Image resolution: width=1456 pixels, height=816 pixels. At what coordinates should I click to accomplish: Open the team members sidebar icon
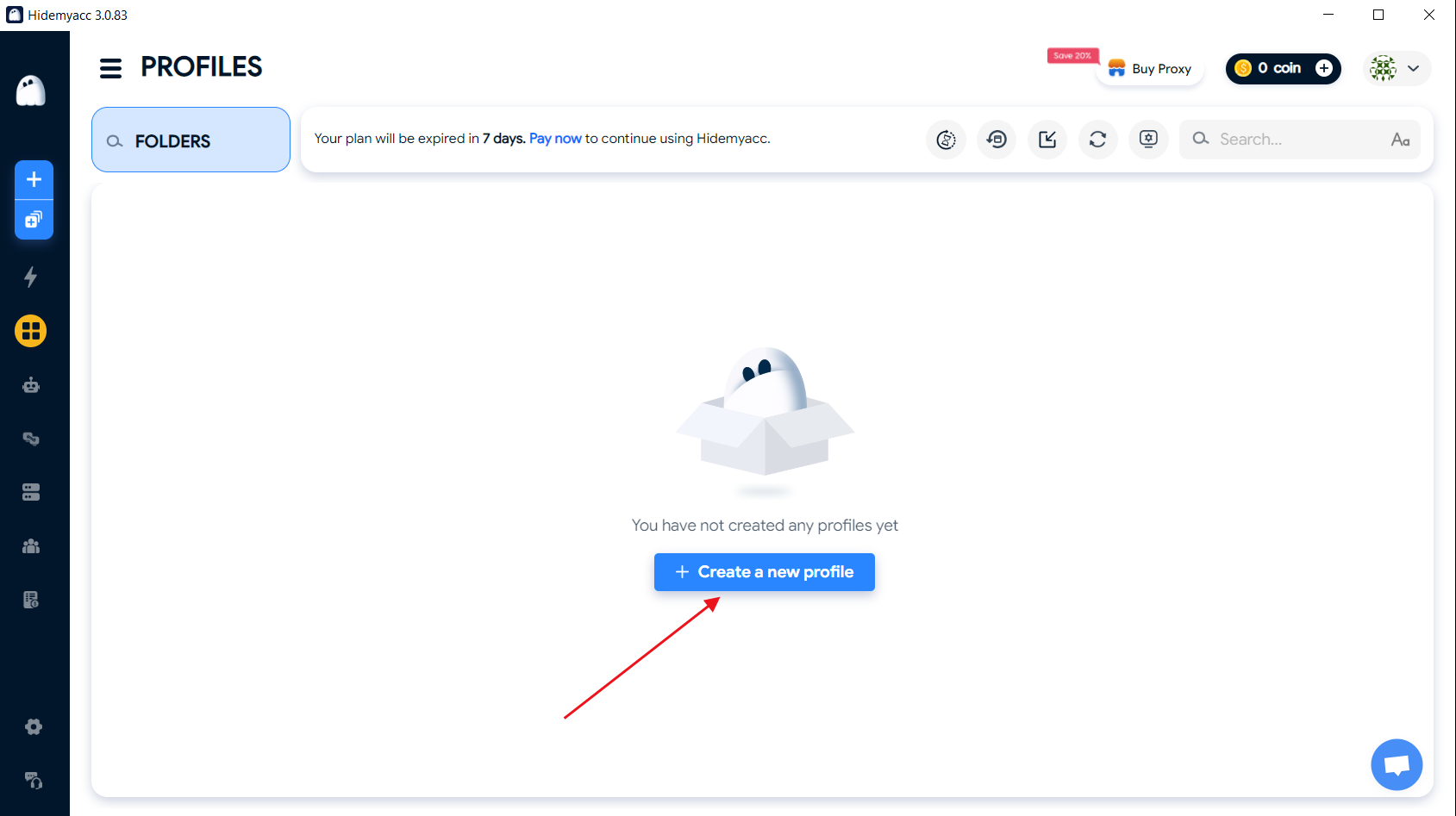31,546
